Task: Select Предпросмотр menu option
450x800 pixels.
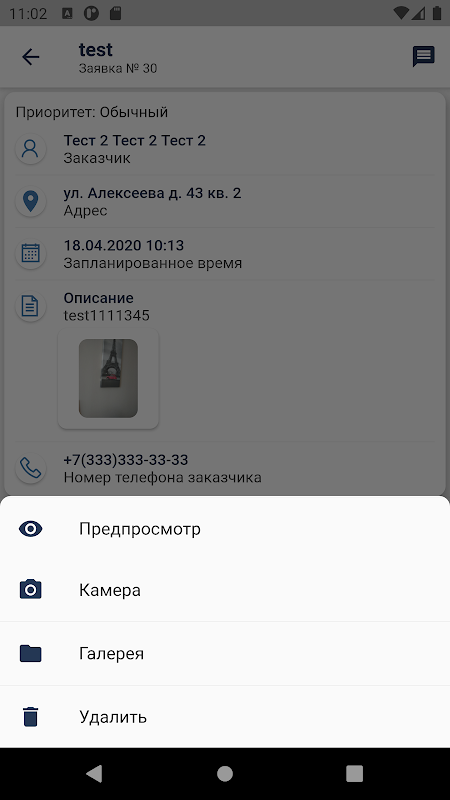Action: (x=225, y=529)
